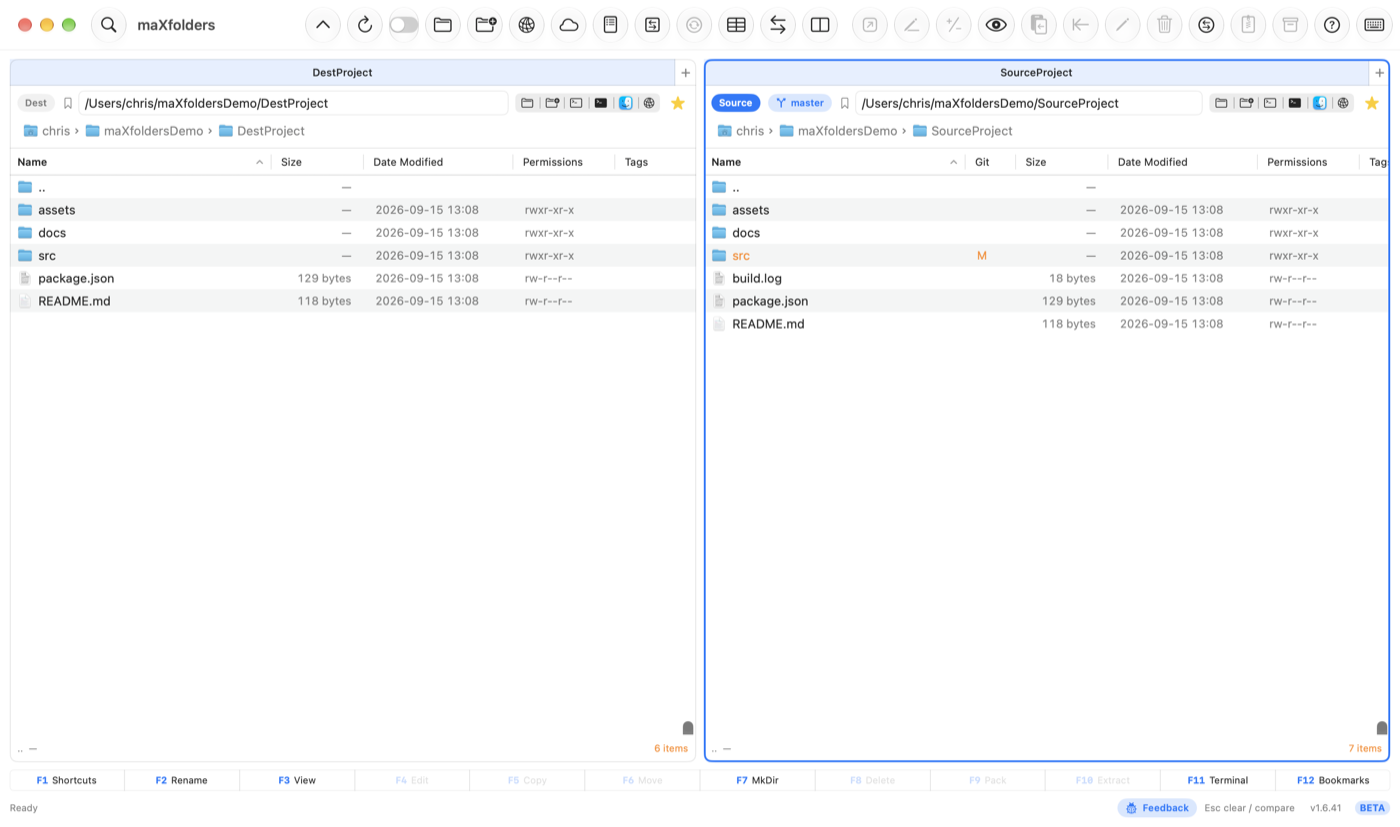The width and height of the screenshot is (1400, 827).
Task: Click the sync-arrows-in-square toolbar icon
Action: click(653, 25)
